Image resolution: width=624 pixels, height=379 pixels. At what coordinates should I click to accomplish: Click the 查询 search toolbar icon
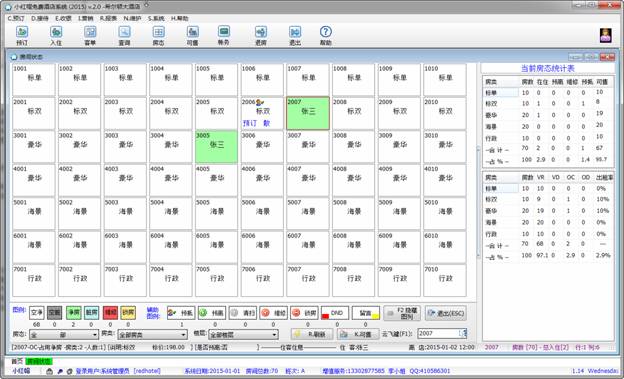click(x=125, y=32)
